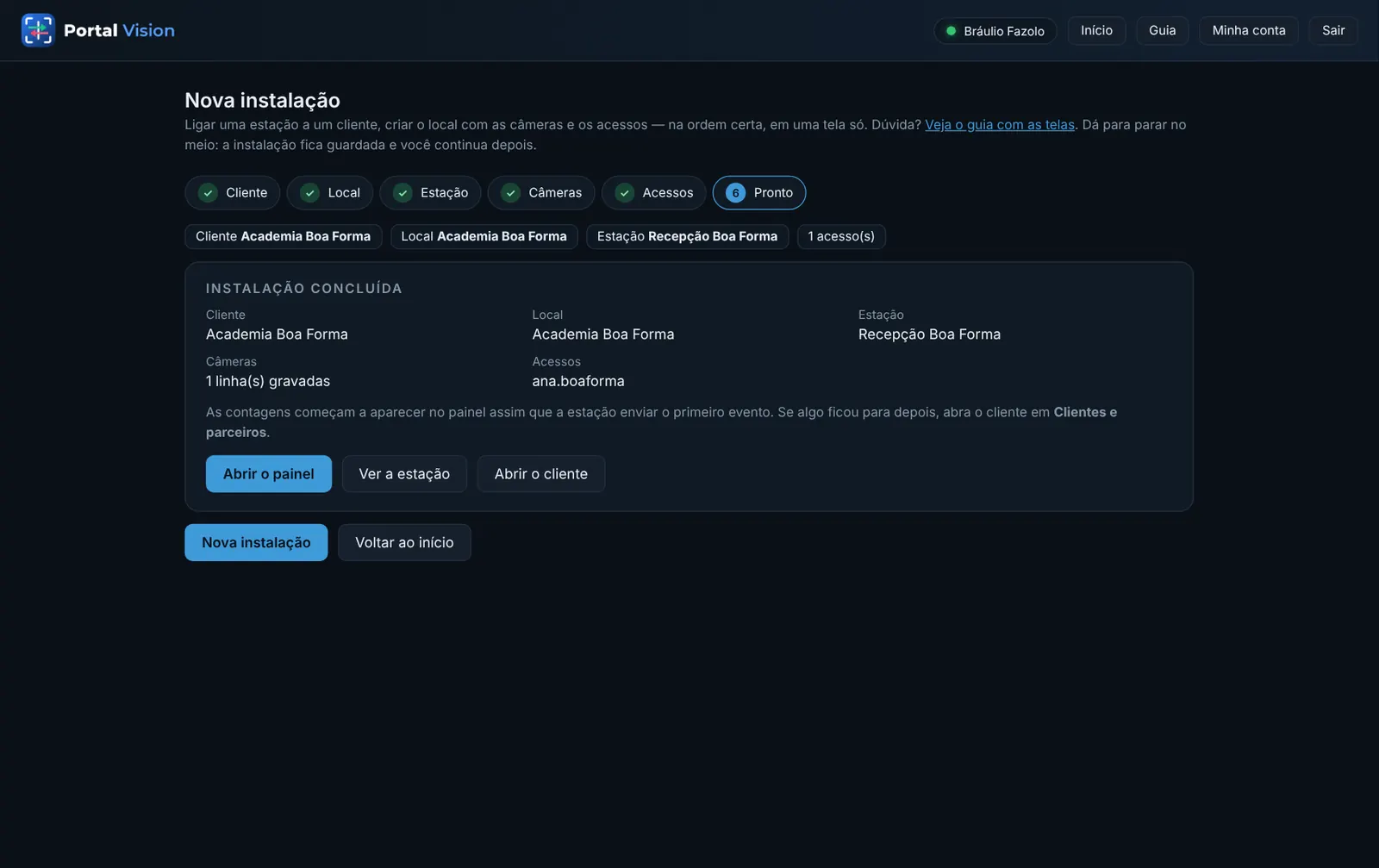
Task: Go to the Acessos step
Action: (654, 193)
